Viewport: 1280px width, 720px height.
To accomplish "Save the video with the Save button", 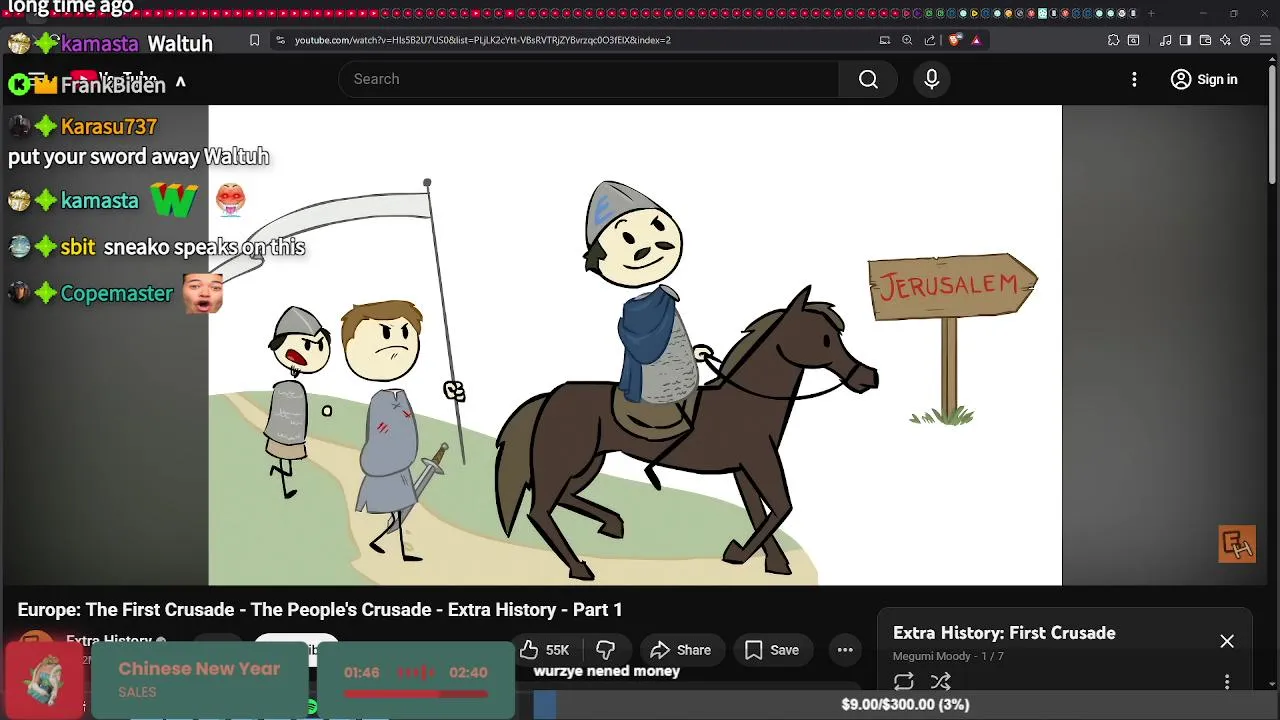I will click(772, 650).
